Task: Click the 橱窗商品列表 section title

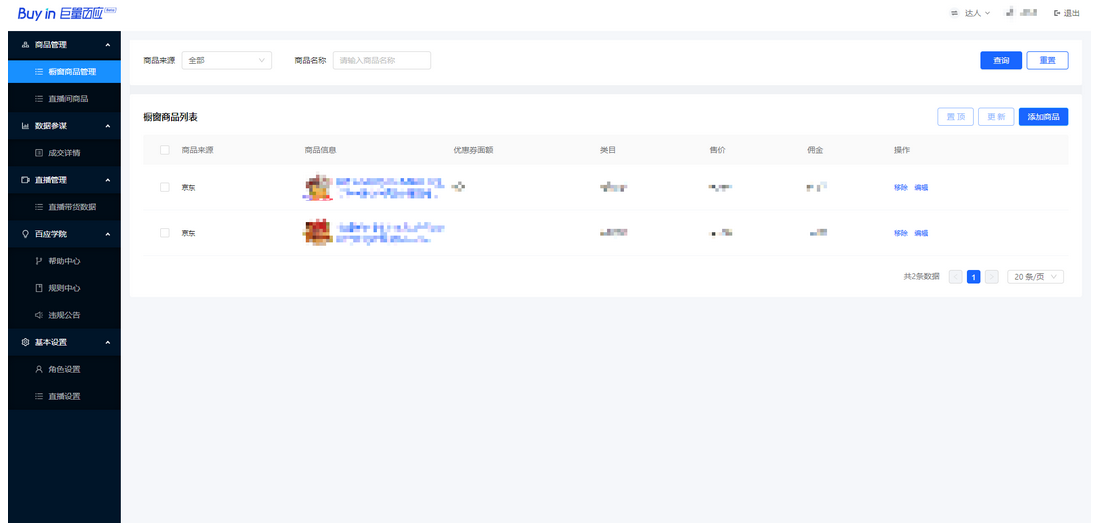Action: tap(170, 117)
